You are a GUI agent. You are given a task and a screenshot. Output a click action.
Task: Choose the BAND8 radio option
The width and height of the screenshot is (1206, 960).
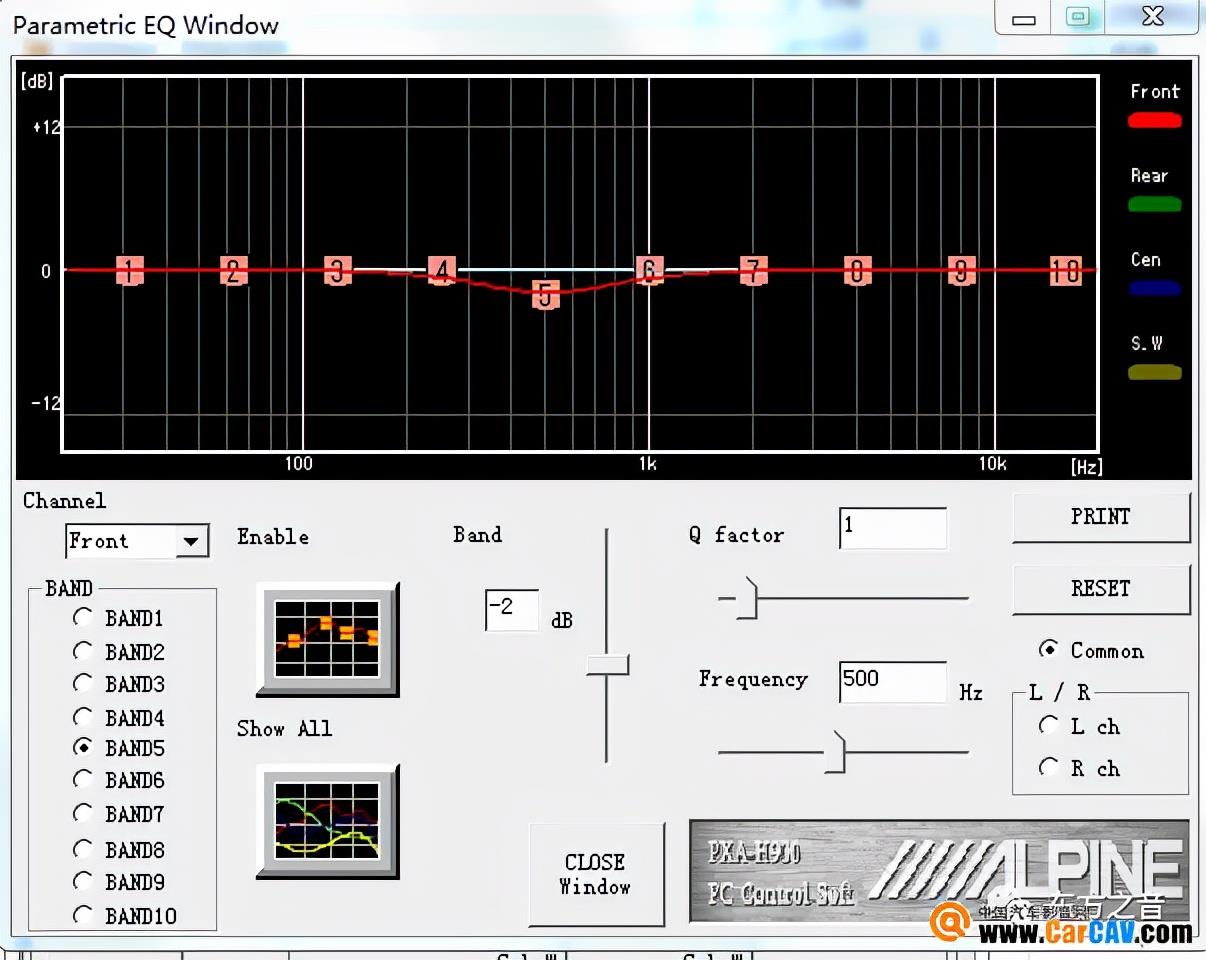83,849
